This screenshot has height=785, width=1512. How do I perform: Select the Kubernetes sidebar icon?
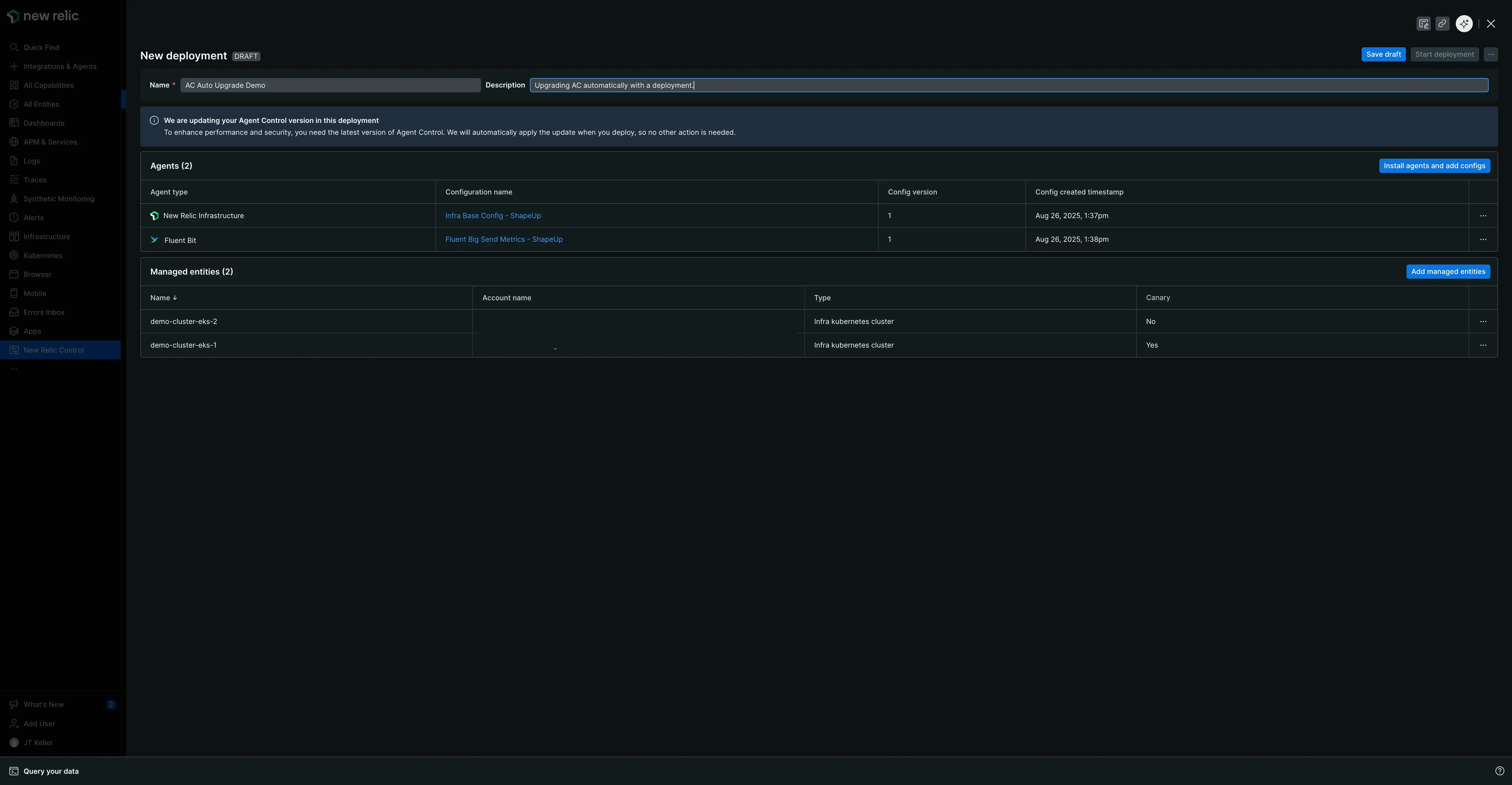(x=14, y=255)
